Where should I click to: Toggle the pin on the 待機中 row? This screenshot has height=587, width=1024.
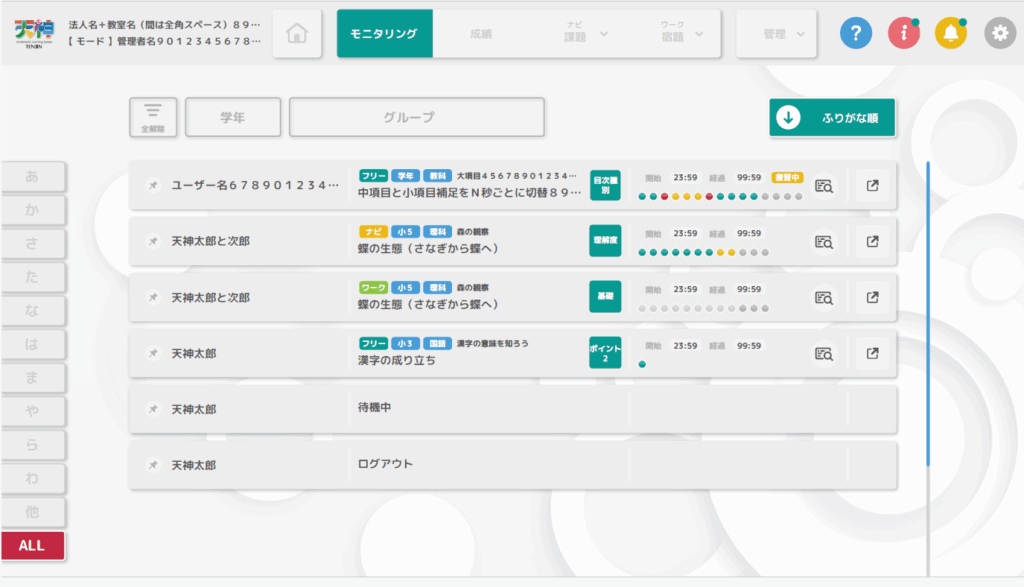point(152,409)
